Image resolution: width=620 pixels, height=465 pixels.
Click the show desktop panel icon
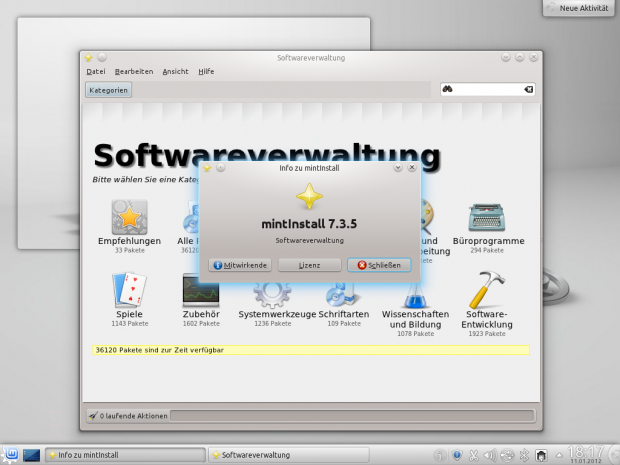(31, 455)
